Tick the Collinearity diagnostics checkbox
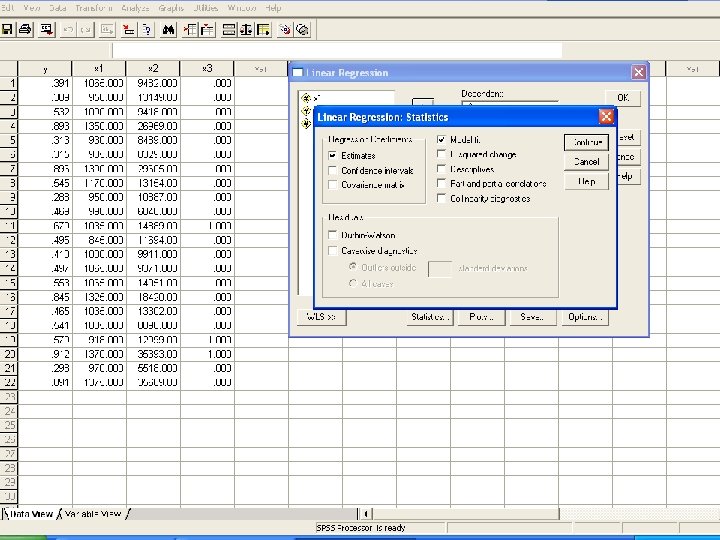The width and height of the screenshot is (720, 540). click(x=441, y=198)
